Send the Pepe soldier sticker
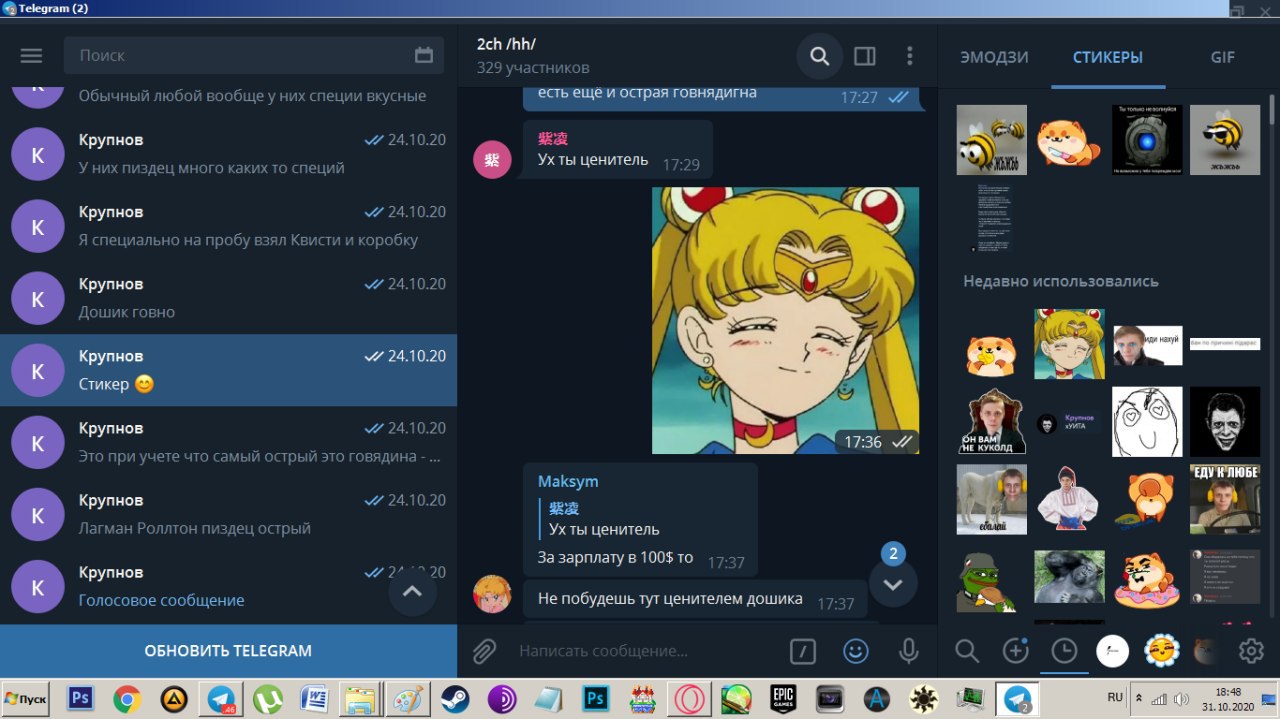 pos(987,580)
